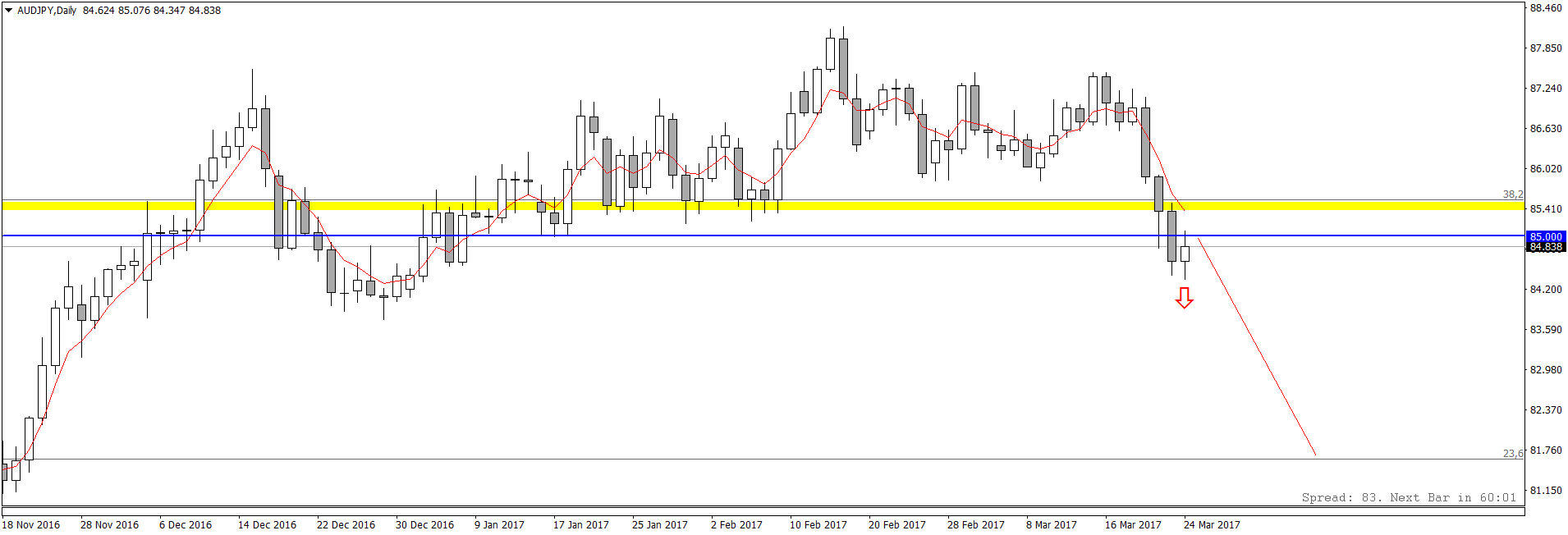Click the 23,6 Fibonacci level label
The image size is (1568, 535).
click(x=1513, y=453)
